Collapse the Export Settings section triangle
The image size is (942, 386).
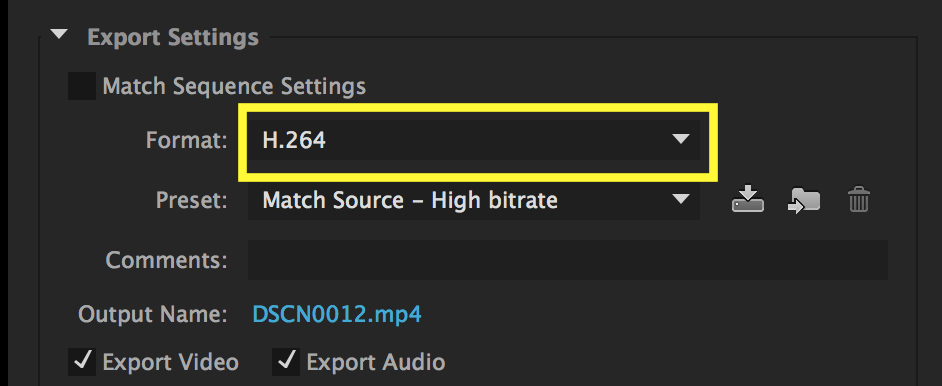click(x=59, y=35)
